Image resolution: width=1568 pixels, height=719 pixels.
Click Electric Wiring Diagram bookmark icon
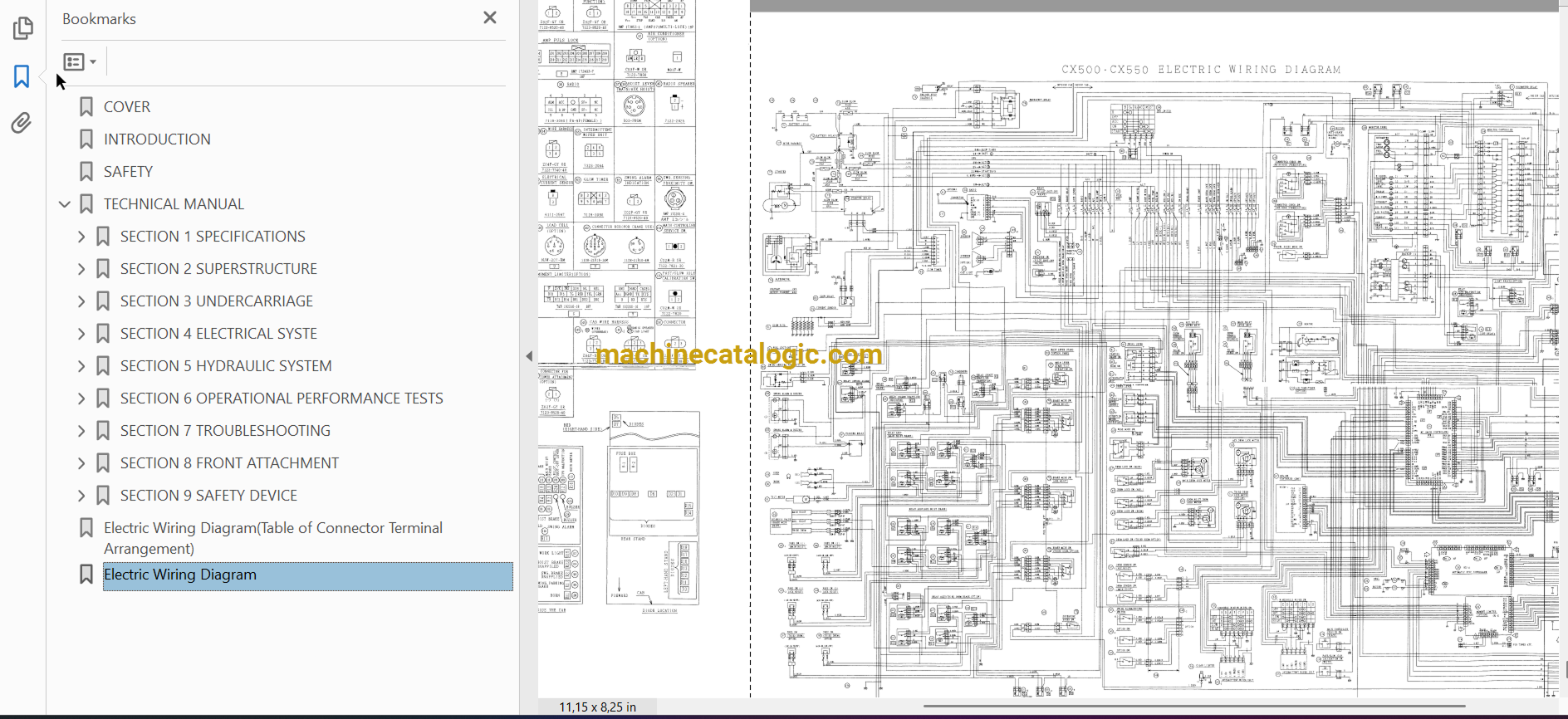click(x=86, y=575)
